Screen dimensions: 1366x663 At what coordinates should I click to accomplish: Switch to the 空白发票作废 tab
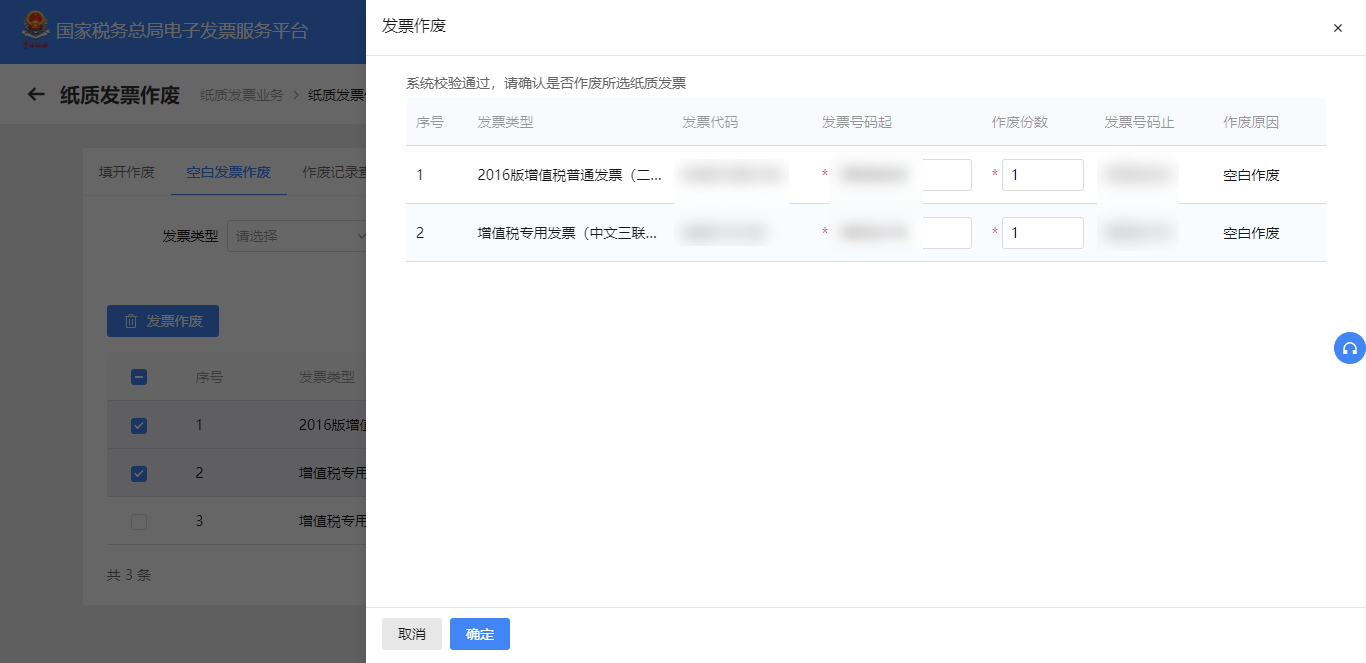pos(228,172)
